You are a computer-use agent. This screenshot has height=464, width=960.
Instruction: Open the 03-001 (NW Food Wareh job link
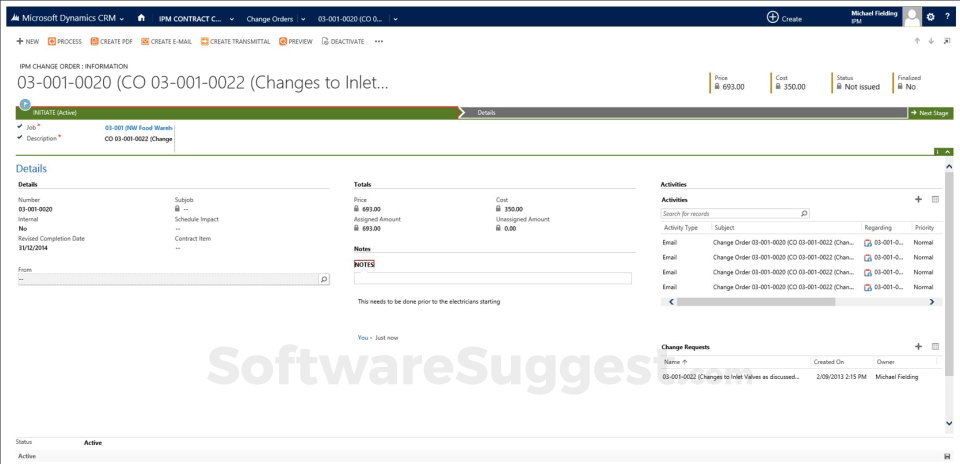[x=138, y=128]
